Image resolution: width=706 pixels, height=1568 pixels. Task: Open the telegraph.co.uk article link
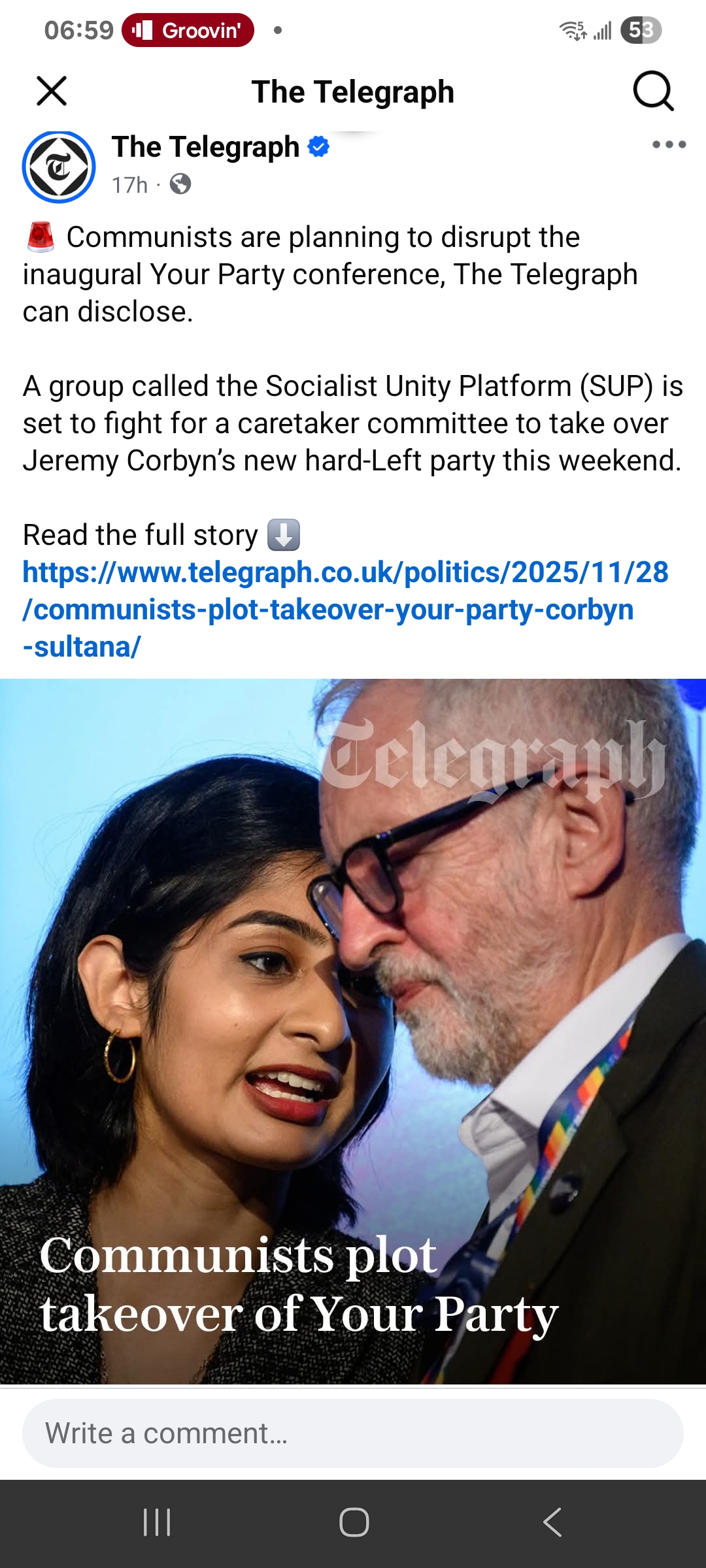coord(345,609)
